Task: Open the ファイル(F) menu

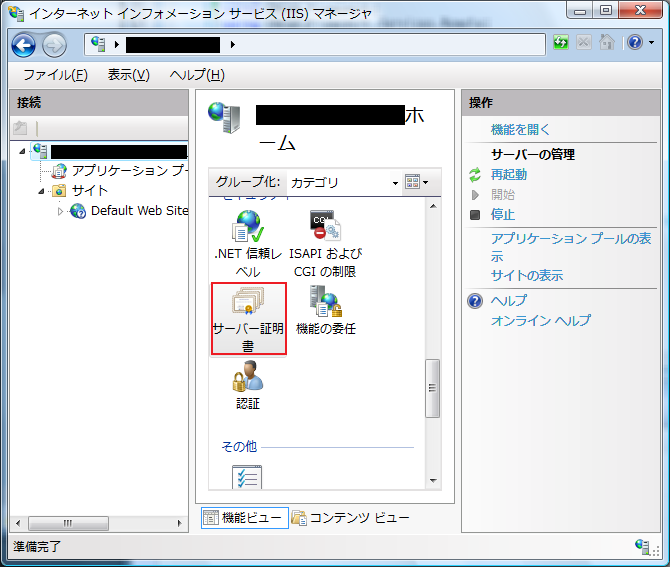Action: (x=56, y=75)
